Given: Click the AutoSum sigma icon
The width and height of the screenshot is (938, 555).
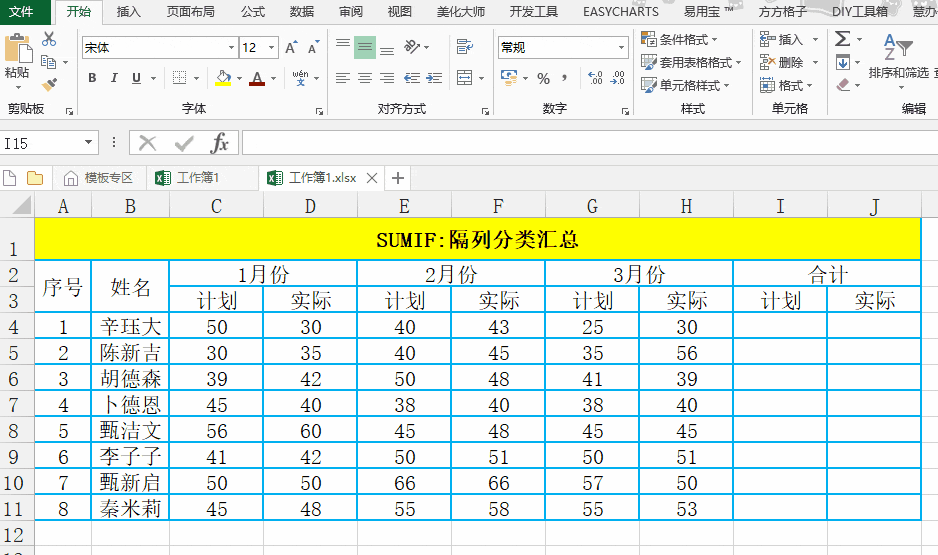Looking at the screenshot, I should 843,39.
